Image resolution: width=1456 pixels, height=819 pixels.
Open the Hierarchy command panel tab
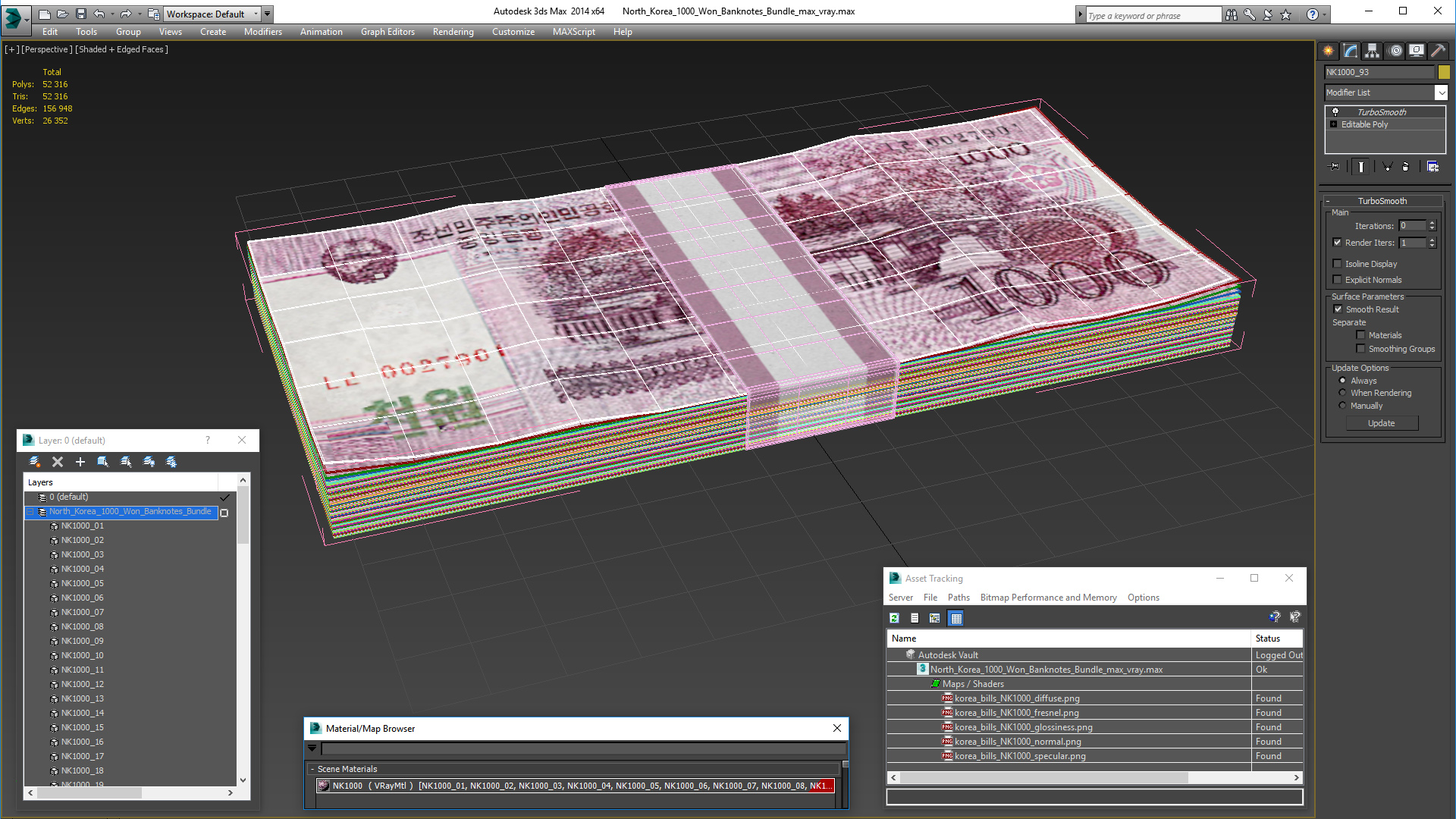coord(1373,51)
